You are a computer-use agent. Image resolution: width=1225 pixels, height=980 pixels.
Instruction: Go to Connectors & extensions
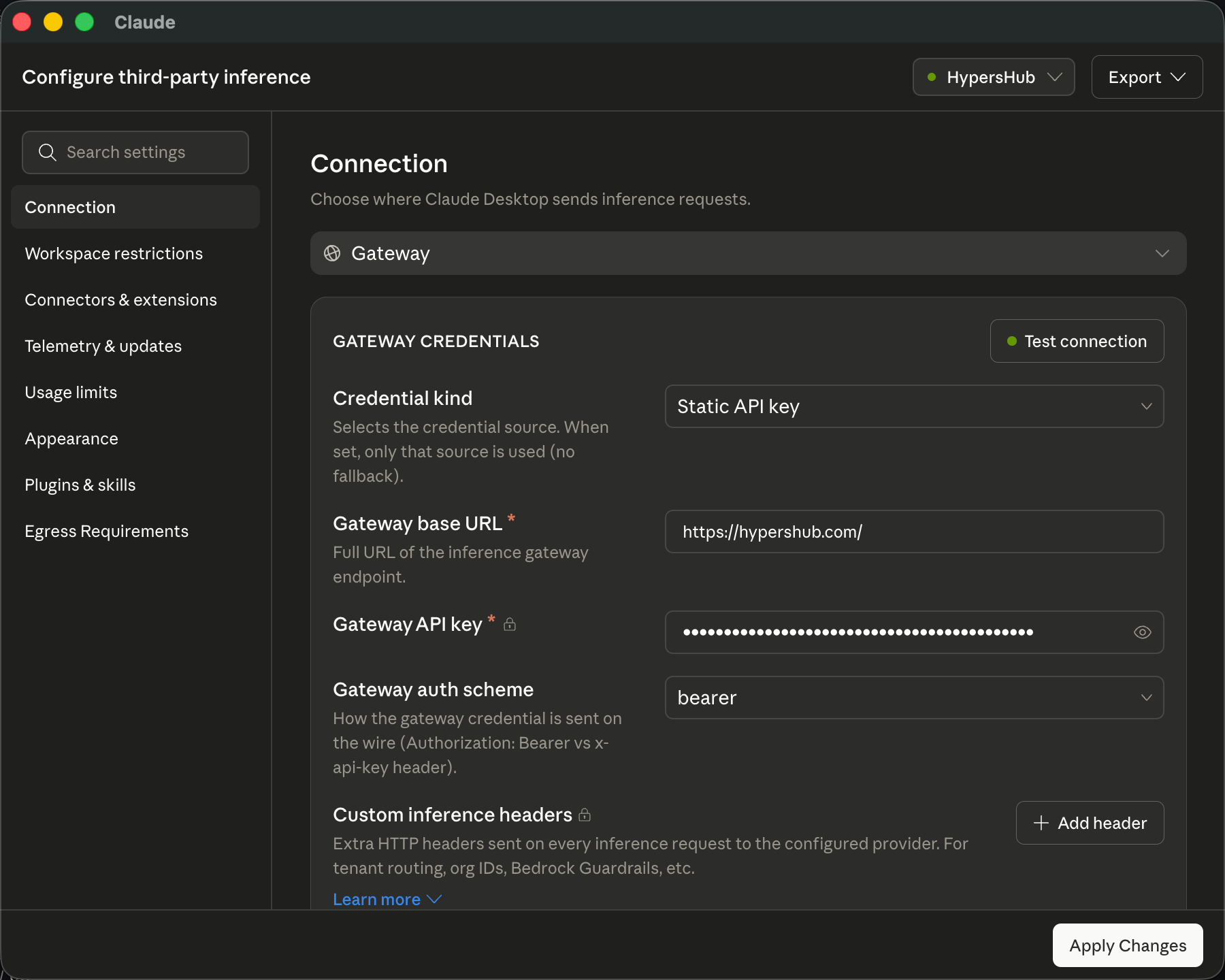[x=135, y=299]
